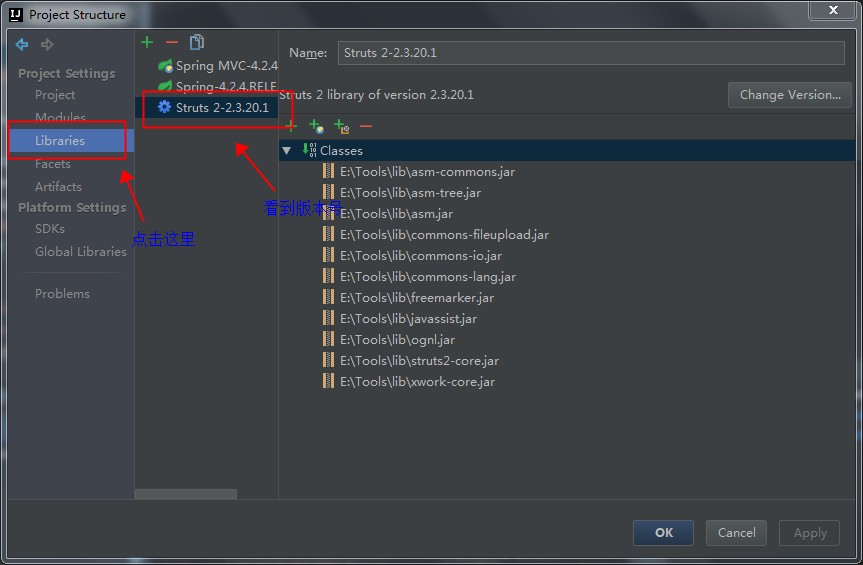Click the jar icon for ognl.jar
The height and width of the screenshot is (565, 863).
[x=328, y=339]
